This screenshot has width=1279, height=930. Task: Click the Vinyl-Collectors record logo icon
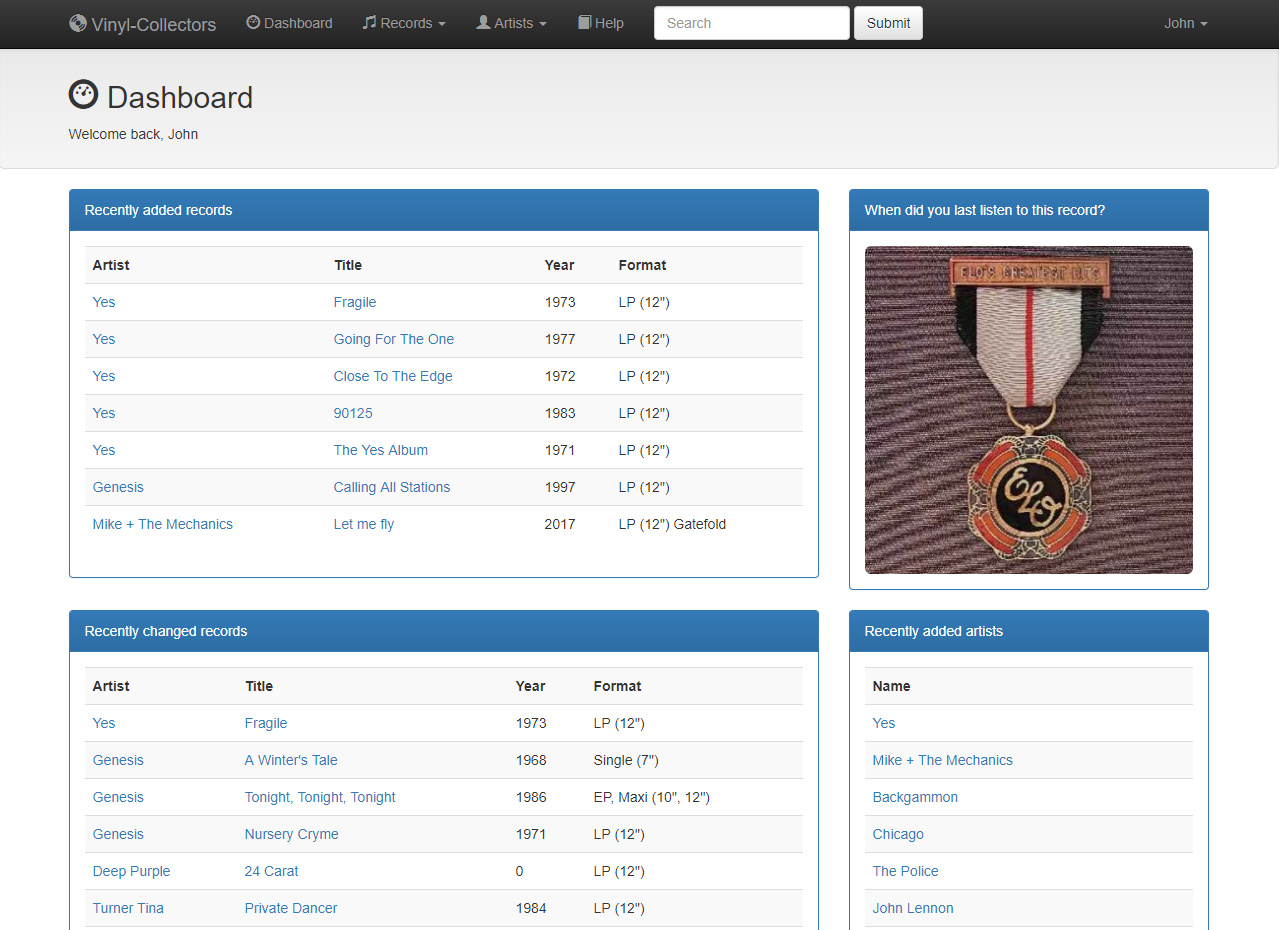78,23
